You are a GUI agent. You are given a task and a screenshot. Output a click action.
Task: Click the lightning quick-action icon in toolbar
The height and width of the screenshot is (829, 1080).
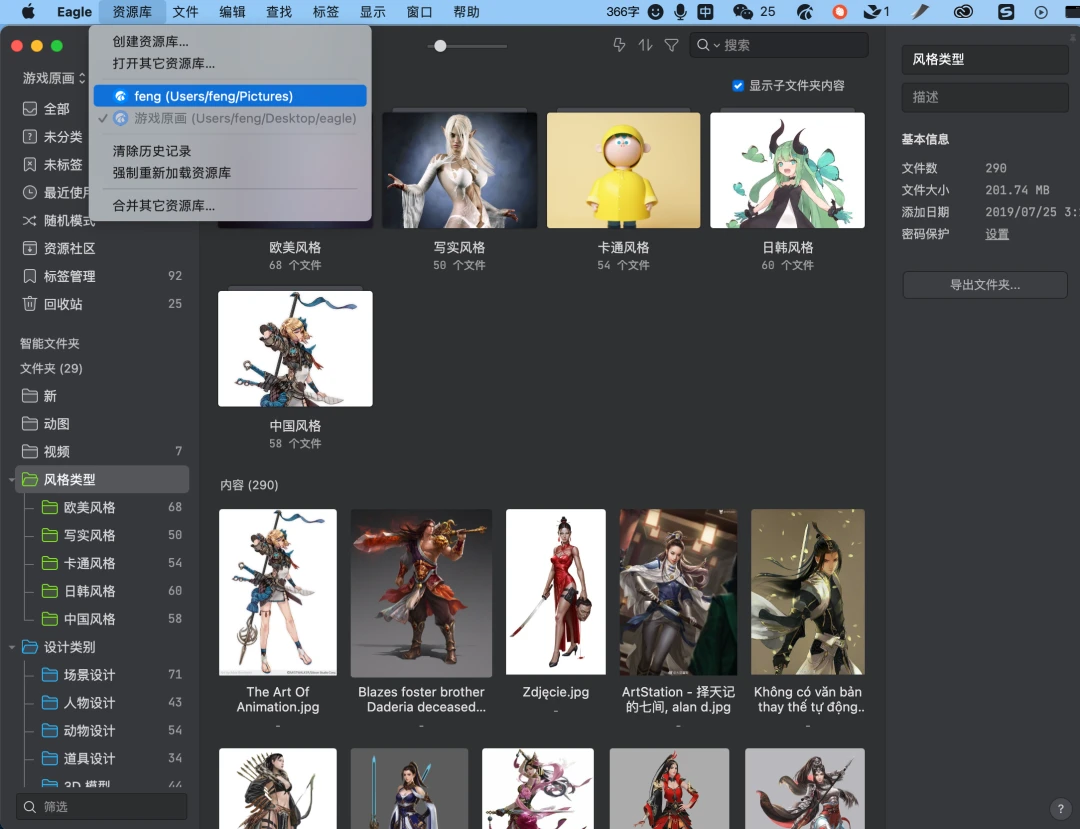tap(619, 45)
